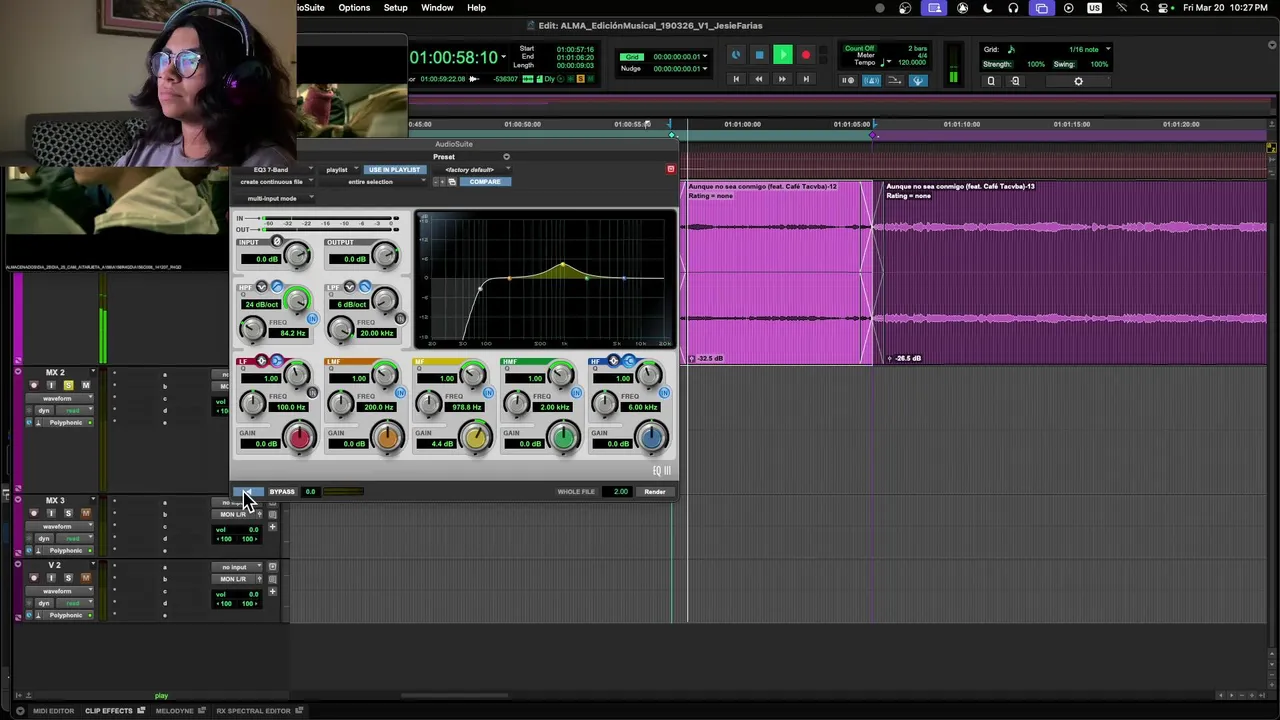Image resolution: width=1280 pixels, height=720 pixels.
Task: Click the yellow MF gain knob
Action: (476, 436)
